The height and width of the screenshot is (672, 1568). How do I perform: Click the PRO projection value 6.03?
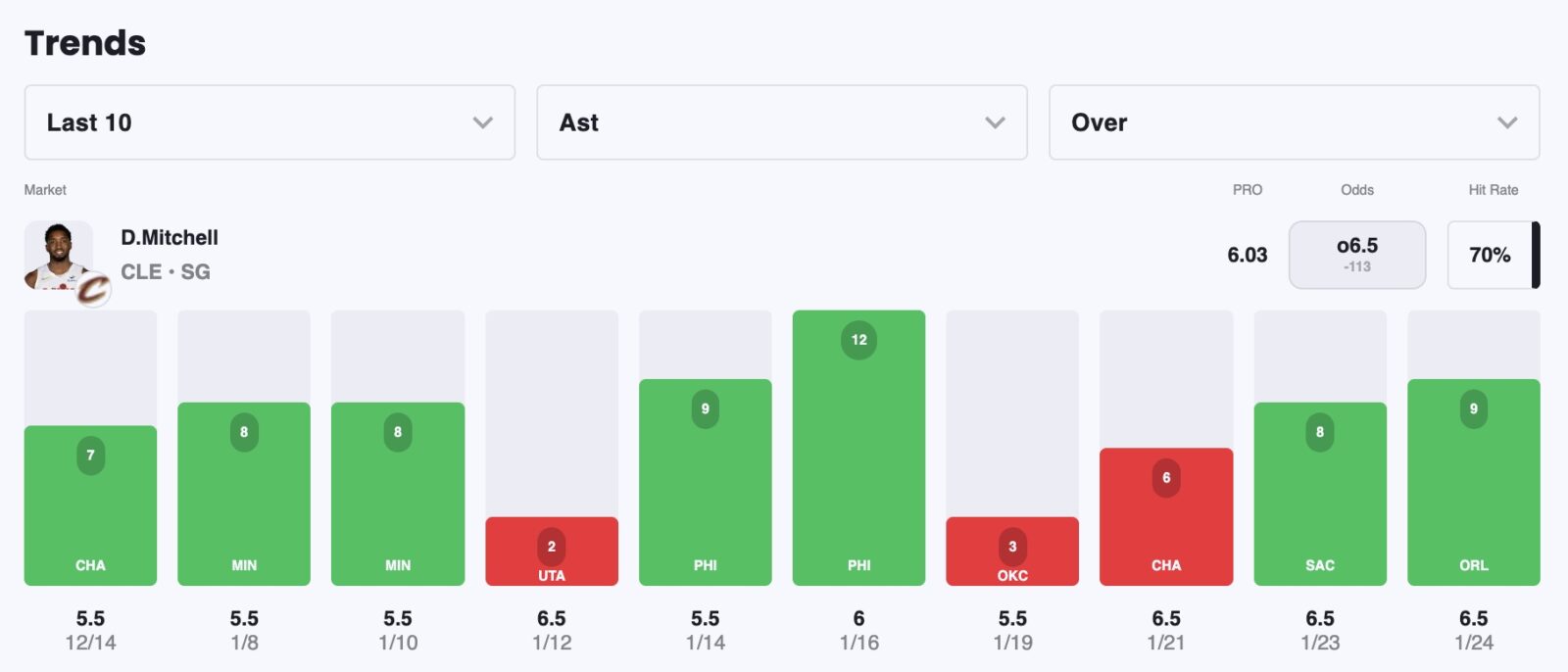coord(1247,255)
